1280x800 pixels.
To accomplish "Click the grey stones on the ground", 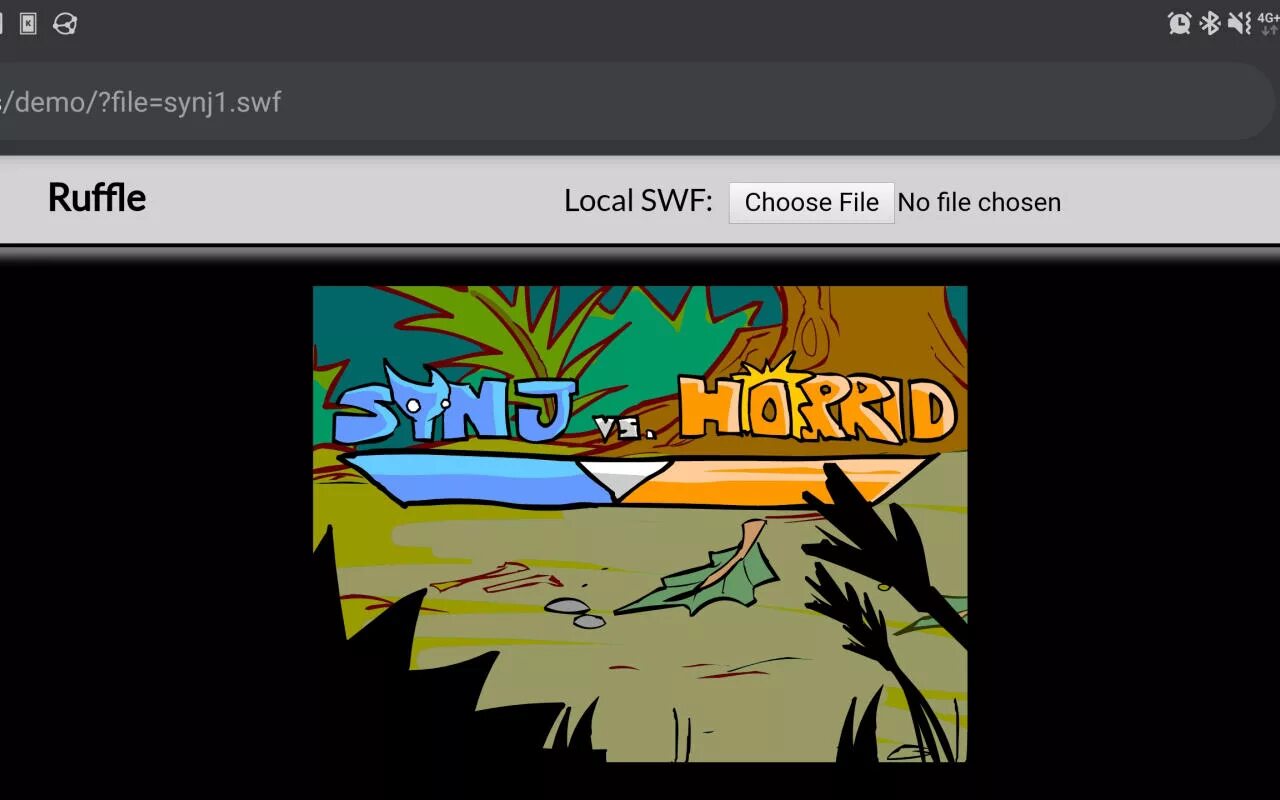I will tap(577, 613).
